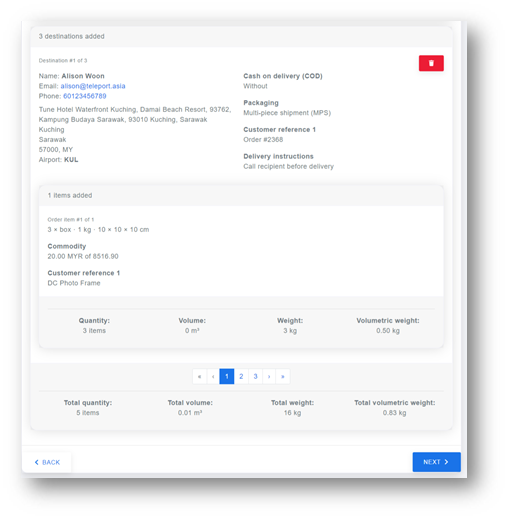
Task: Click the NEXT button
Action: (436, 462)
